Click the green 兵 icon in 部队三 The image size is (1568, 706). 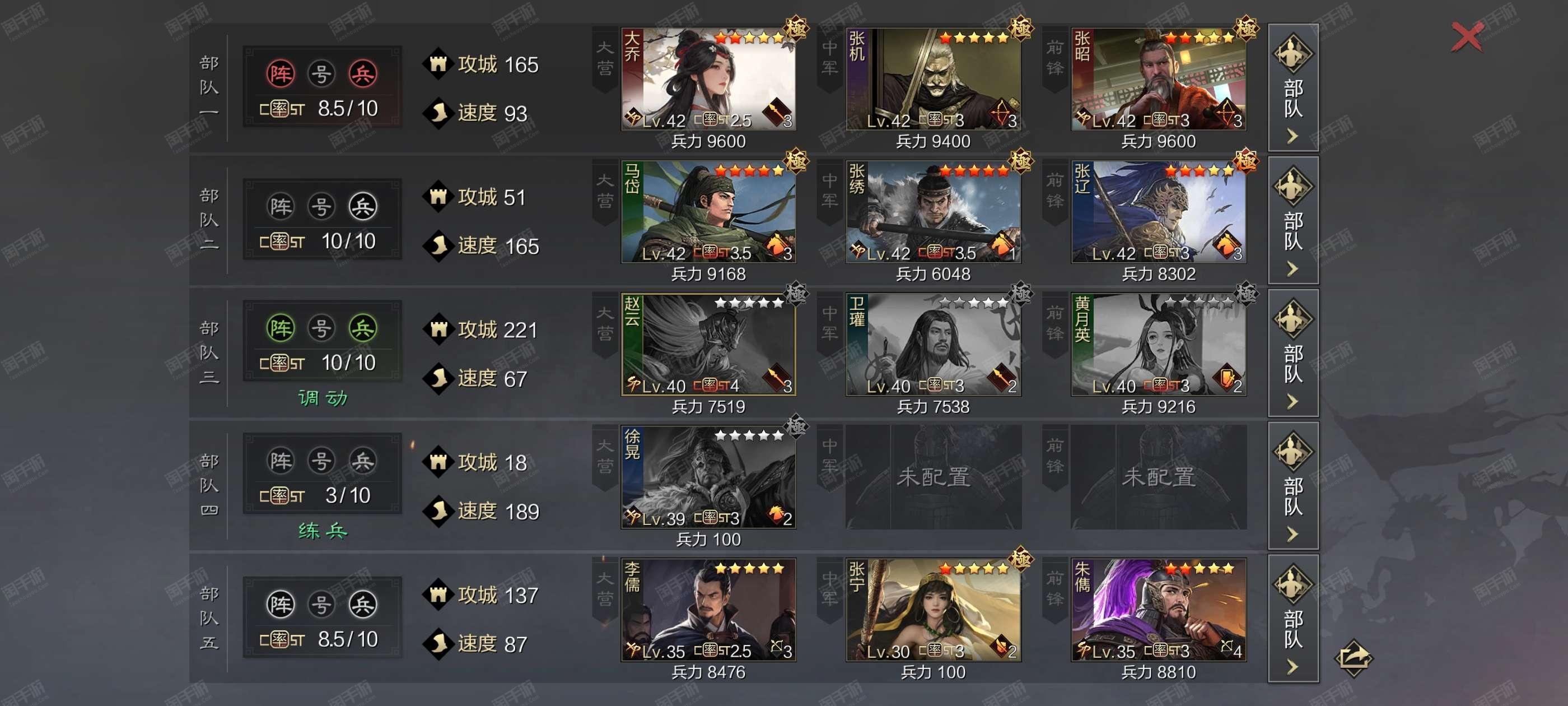(x=363, y=328)
